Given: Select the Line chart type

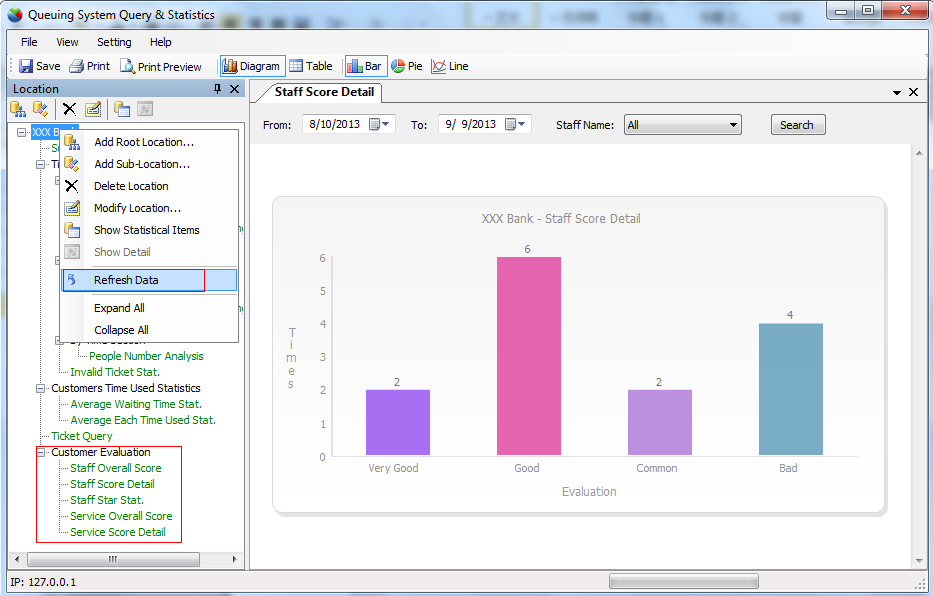Looking at the screenshot, I should [x=450, y=66].
